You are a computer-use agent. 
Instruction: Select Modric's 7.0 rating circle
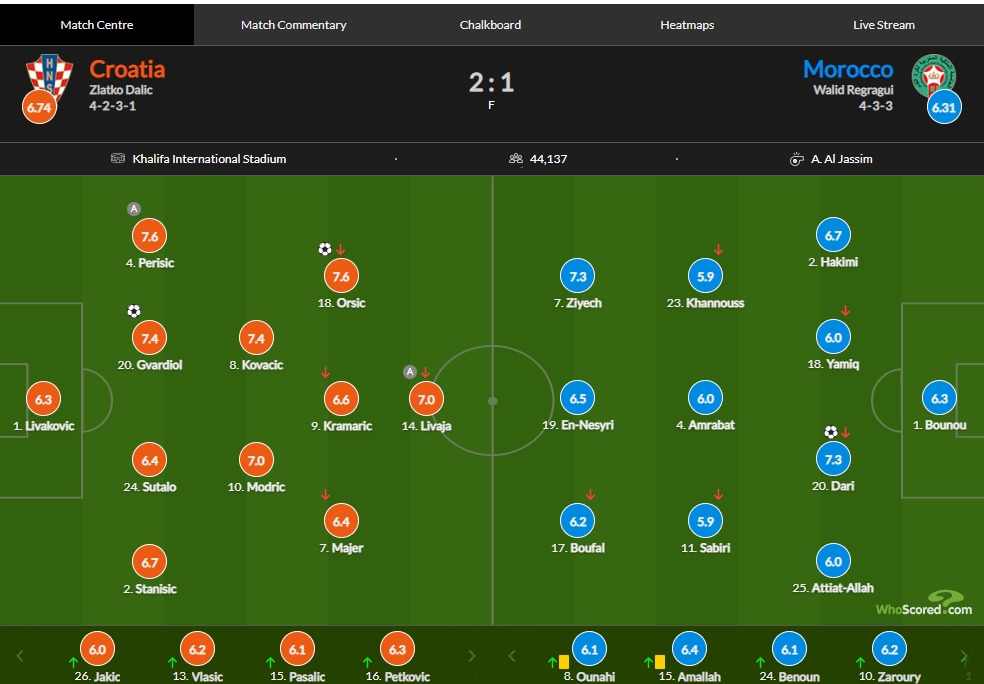256,461
